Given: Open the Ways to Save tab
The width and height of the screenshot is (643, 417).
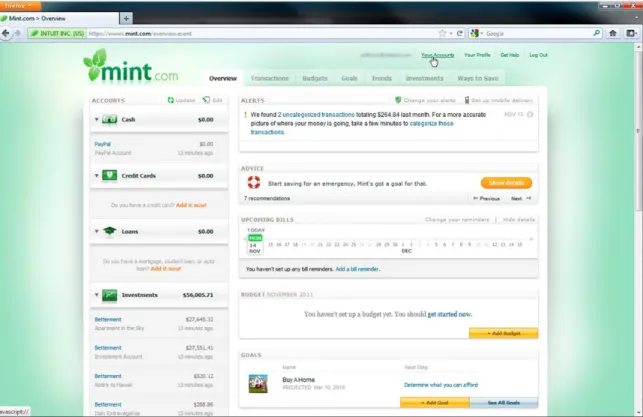Looking at the screenshot, I should click(x=478, y=78).
